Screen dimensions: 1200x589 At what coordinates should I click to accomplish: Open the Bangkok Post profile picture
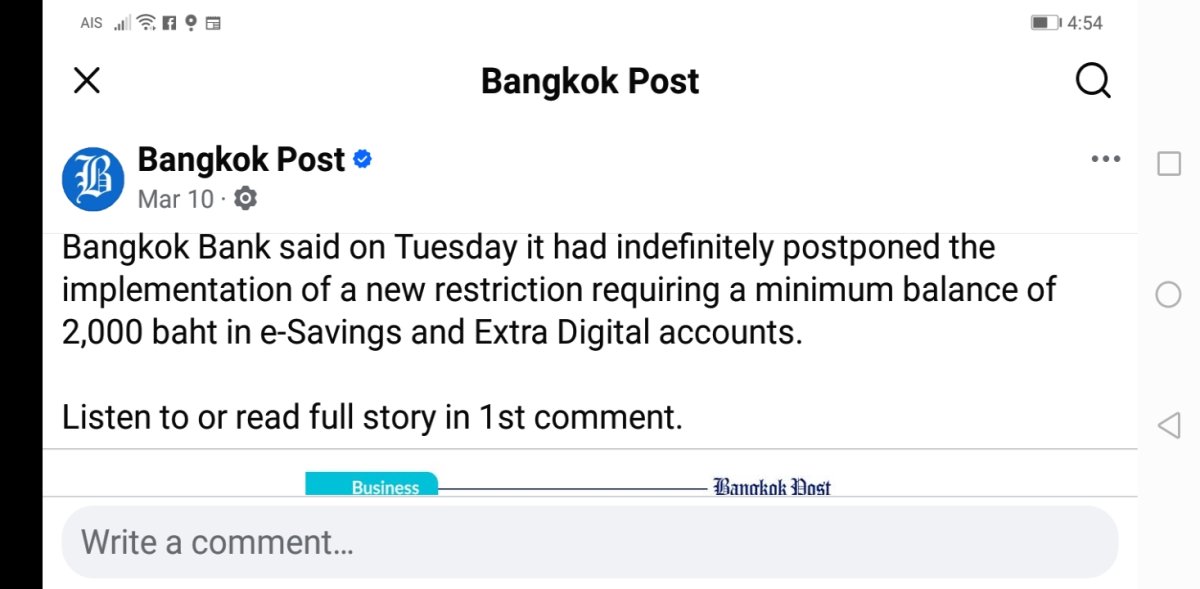click(93, 180)
